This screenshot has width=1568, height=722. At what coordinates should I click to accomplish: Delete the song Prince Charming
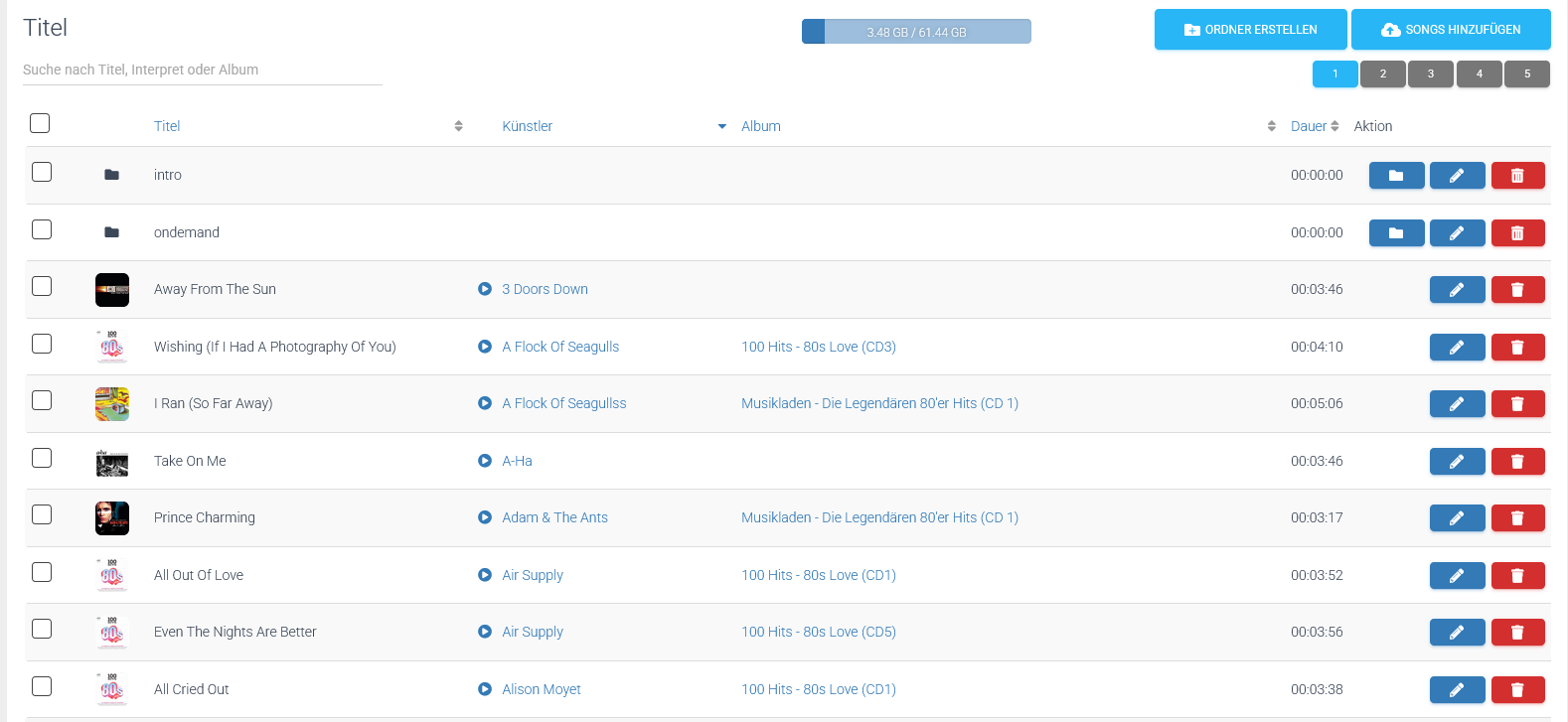coord(1517,518)
